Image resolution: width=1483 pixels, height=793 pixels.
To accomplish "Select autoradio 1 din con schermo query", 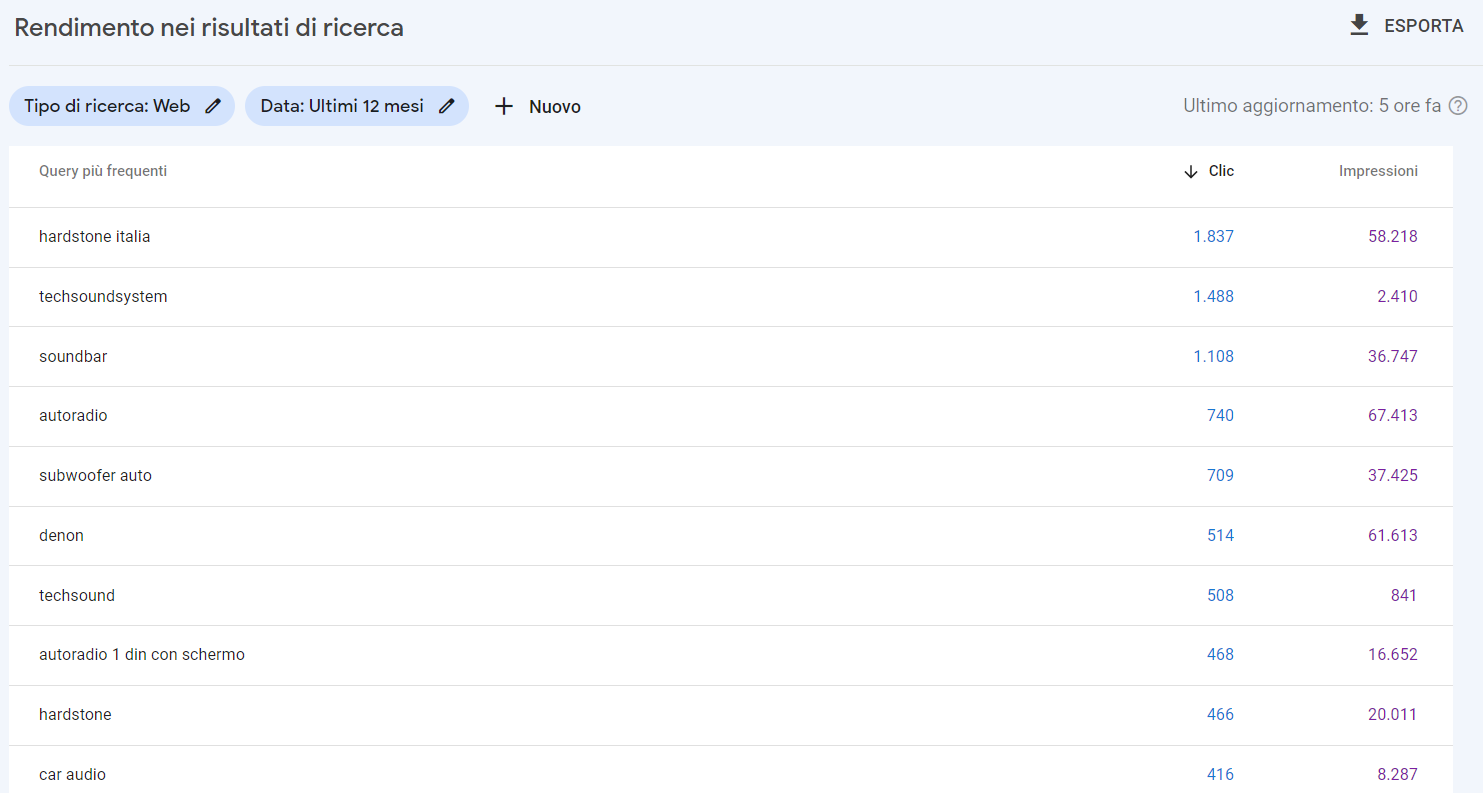I will pyautogui.click(x=731, y=655).
